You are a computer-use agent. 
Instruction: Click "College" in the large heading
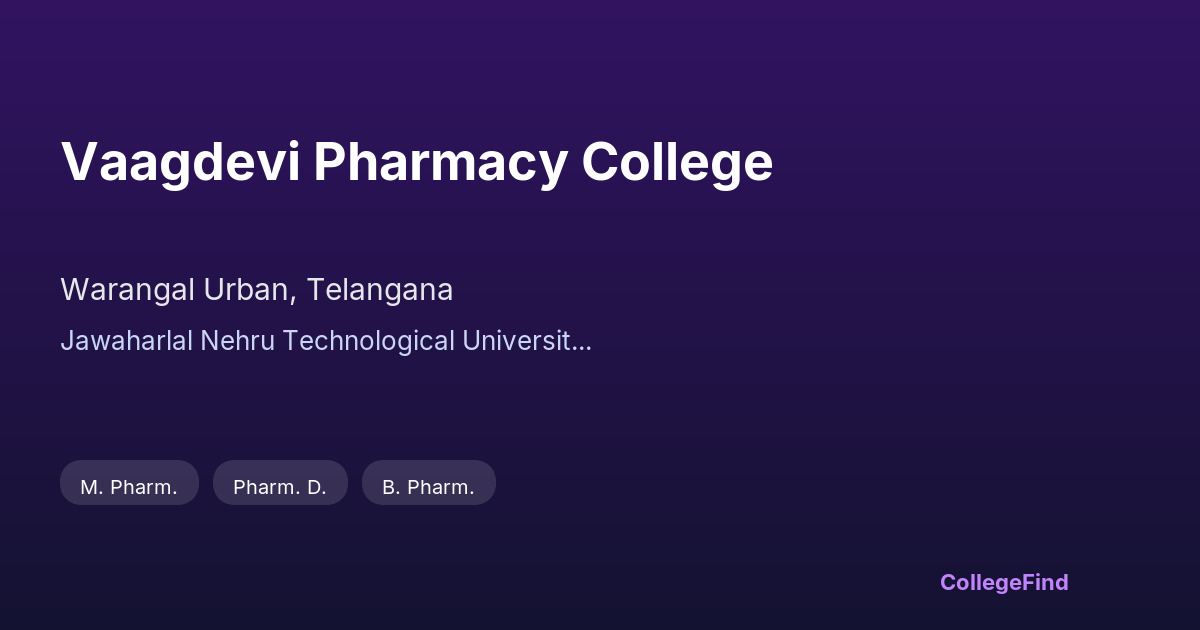pos(677,162)
